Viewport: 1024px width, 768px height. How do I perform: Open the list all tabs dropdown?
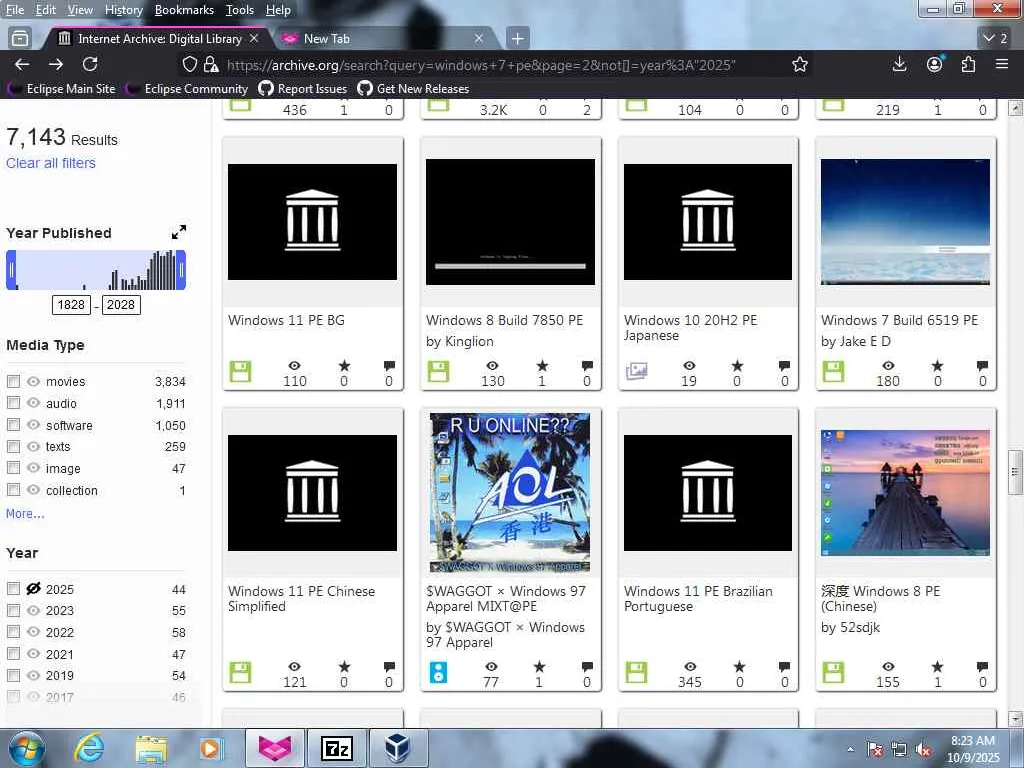(995, 39)
